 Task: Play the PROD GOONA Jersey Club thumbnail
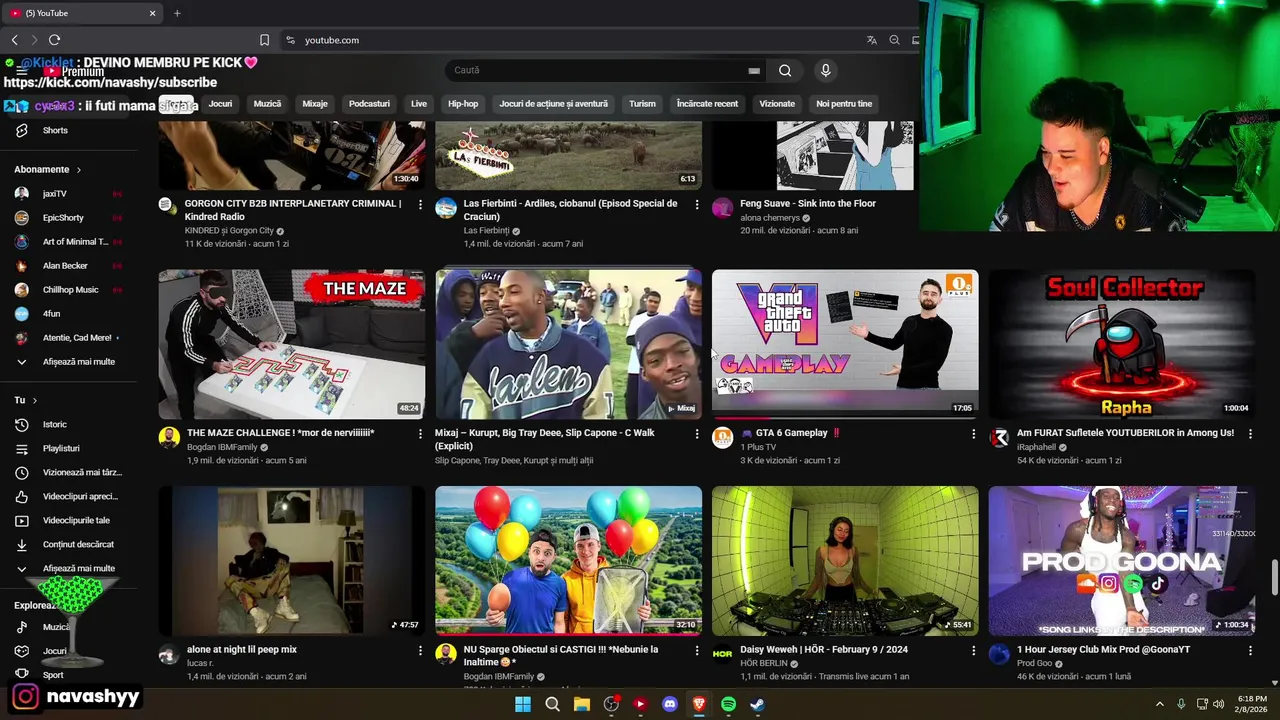coord(1121,561)
